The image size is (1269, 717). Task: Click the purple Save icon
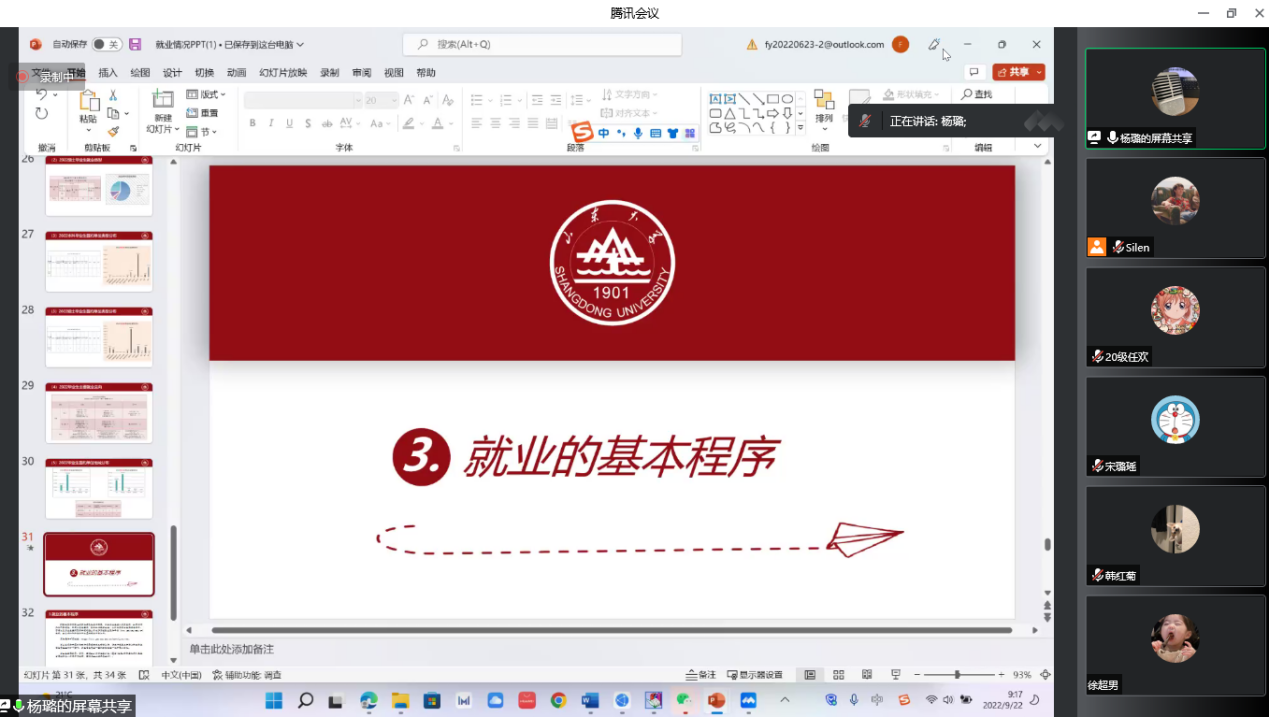[135, 44]
